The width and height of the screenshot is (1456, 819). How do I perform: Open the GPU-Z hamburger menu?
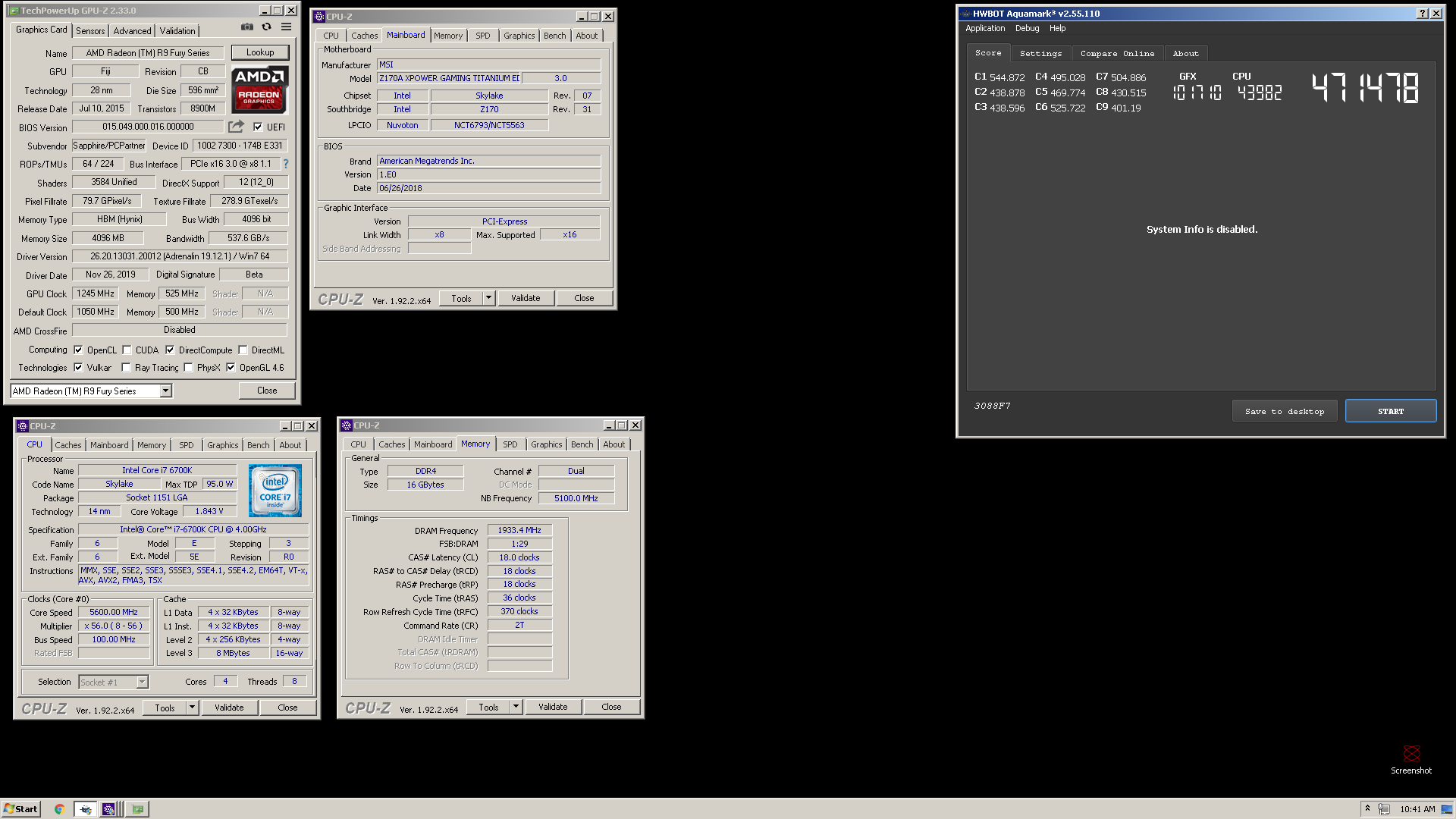click(x=287, y=27)
